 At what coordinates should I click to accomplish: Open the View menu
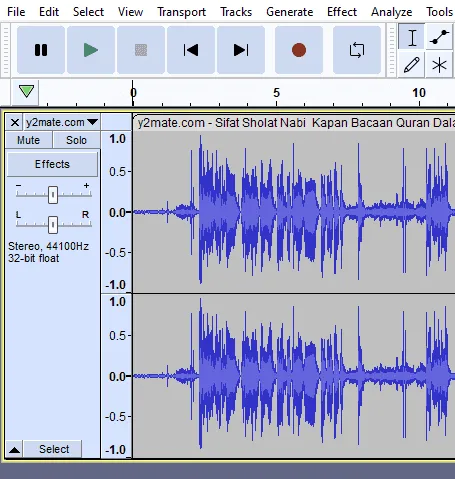(130, 12)
